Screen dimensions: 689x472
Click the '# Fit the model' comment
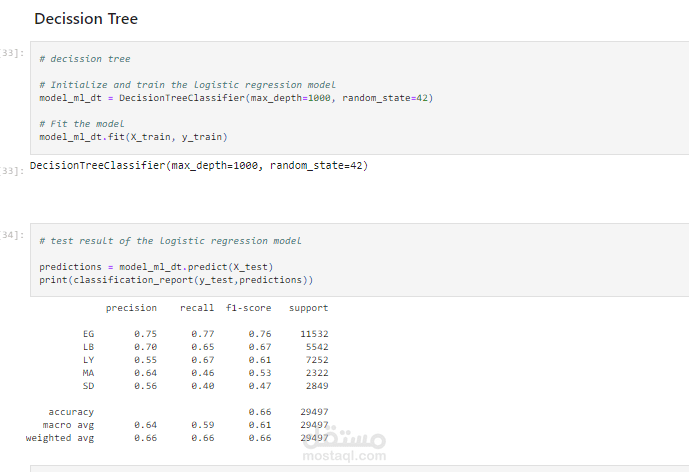[81, 124]
